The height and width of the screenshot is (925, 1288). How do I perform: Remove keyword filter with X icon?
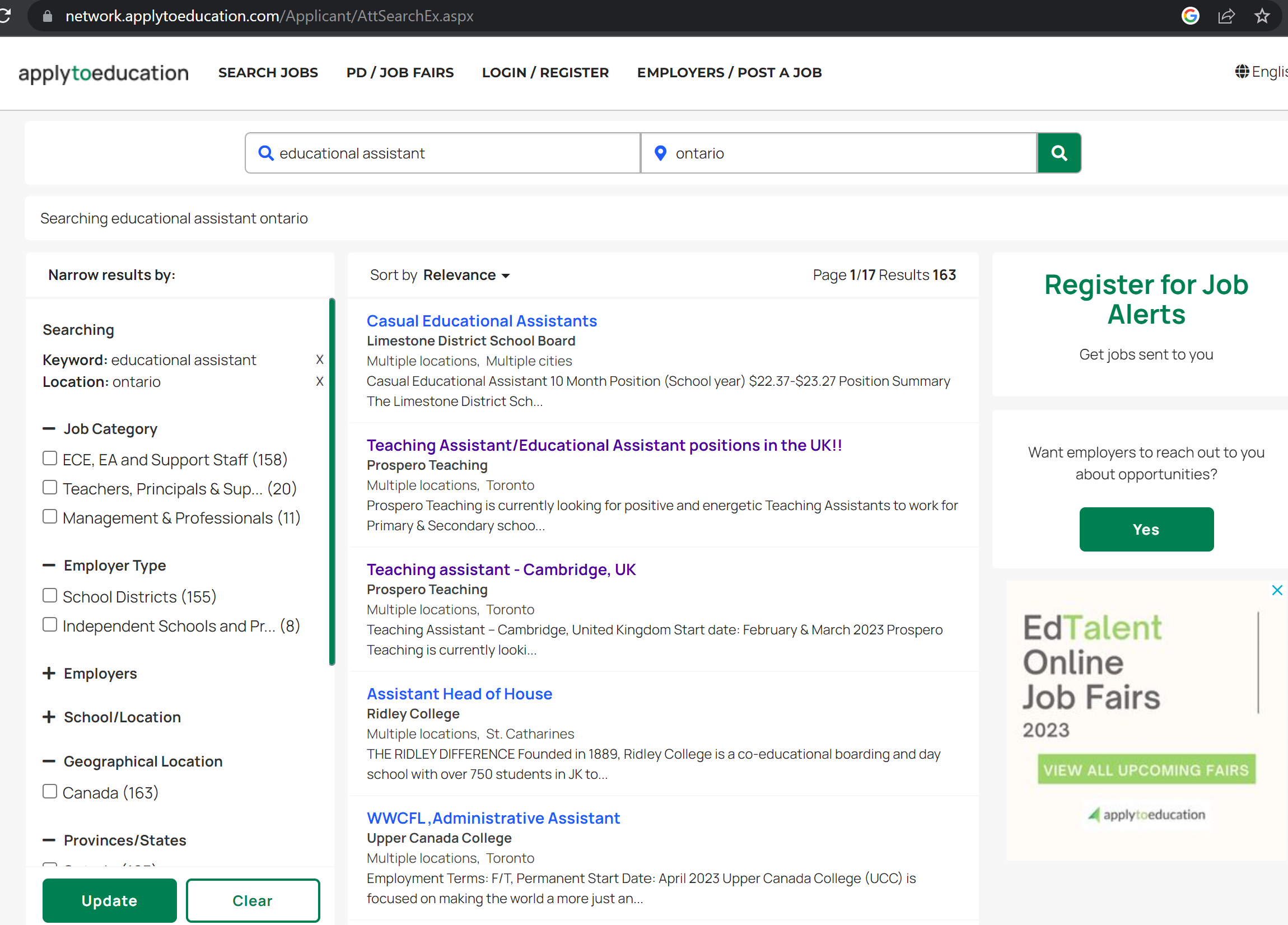(x=320, y=359)
